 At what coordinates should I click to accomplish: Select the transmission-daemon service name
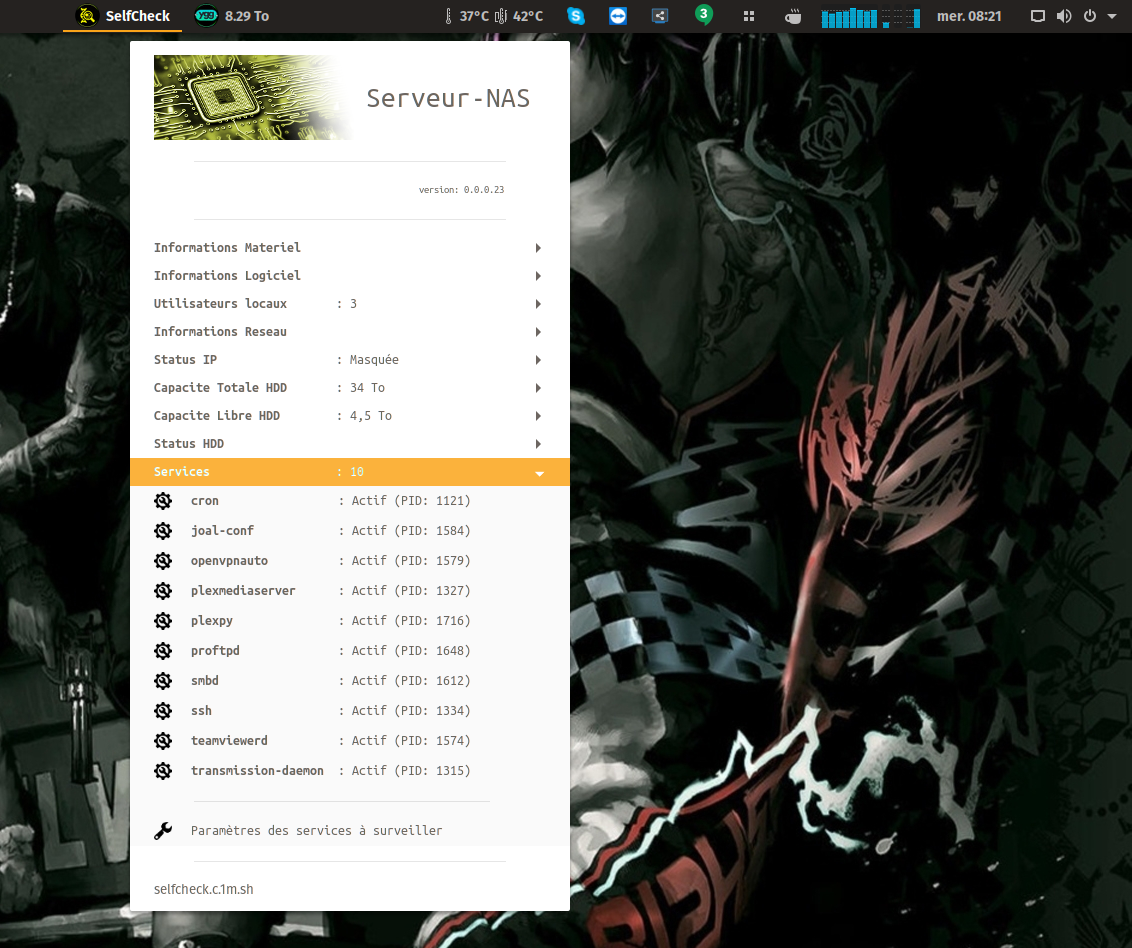[257, 771]
